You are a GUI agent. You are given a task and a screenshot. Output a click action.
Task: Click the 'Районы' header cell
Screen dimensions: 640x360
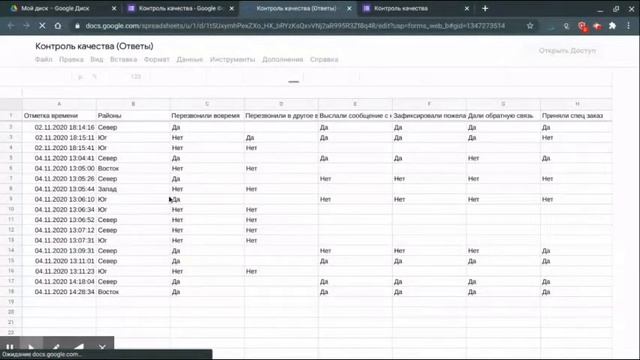coord(133,116)
